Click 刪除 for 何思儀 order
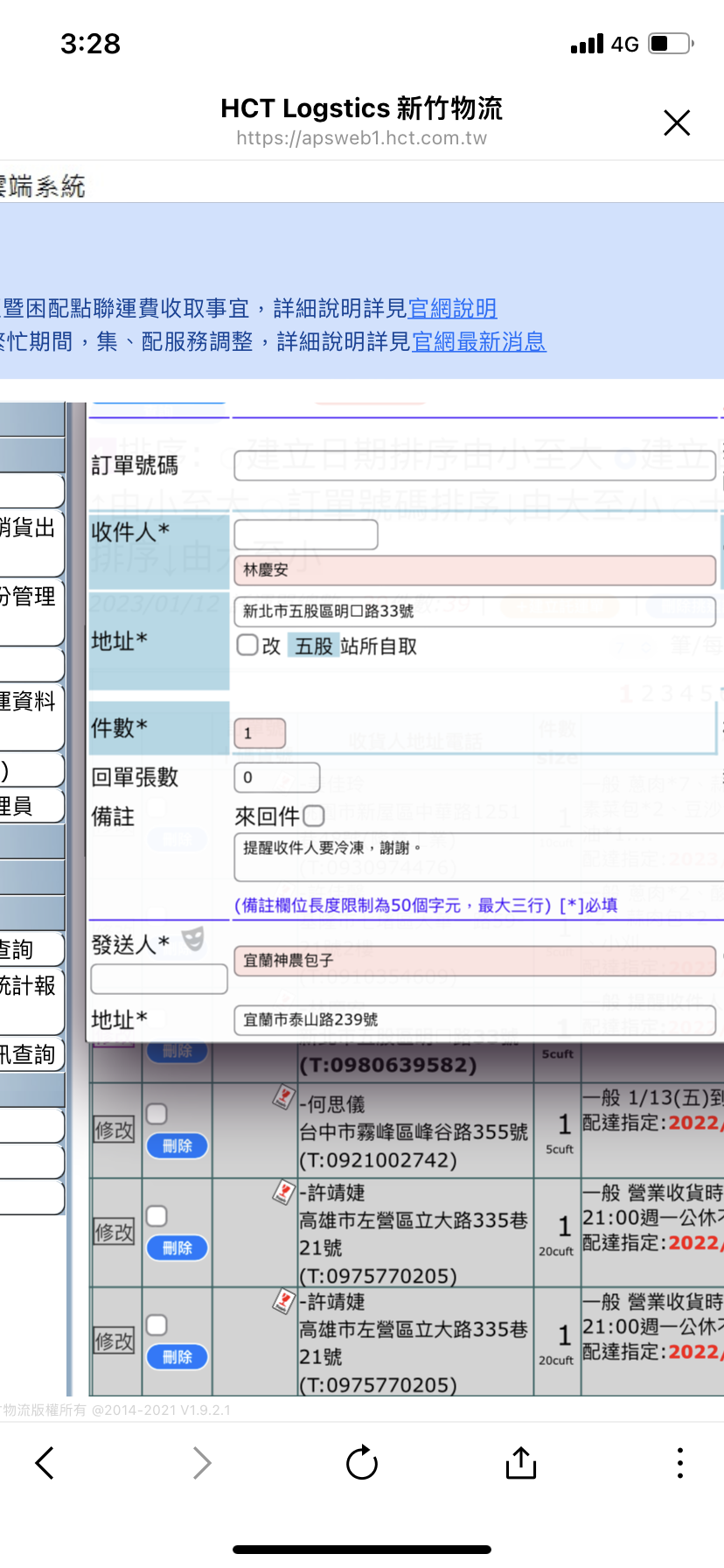This screenshot has height=1568, width=724. [x=178, y=1145]
